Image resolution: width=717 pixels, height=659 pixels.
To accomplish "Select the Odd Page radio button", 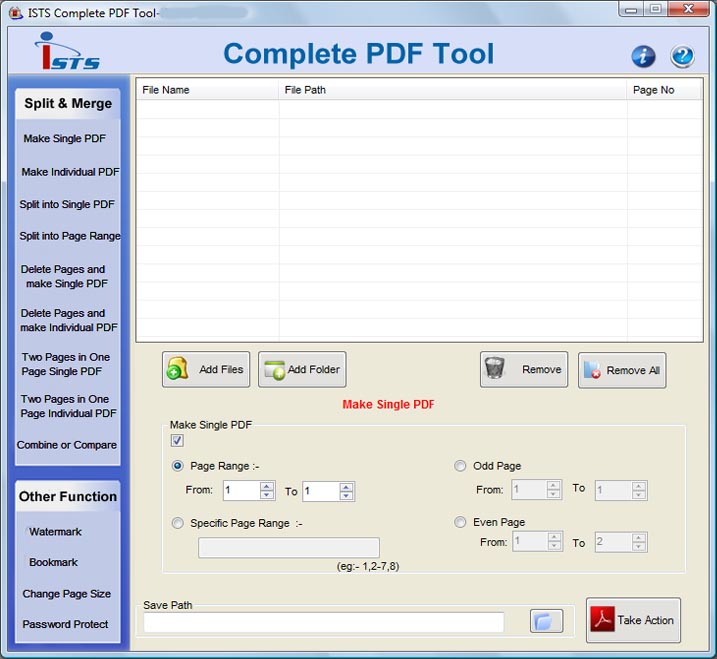I will (460, 466).
